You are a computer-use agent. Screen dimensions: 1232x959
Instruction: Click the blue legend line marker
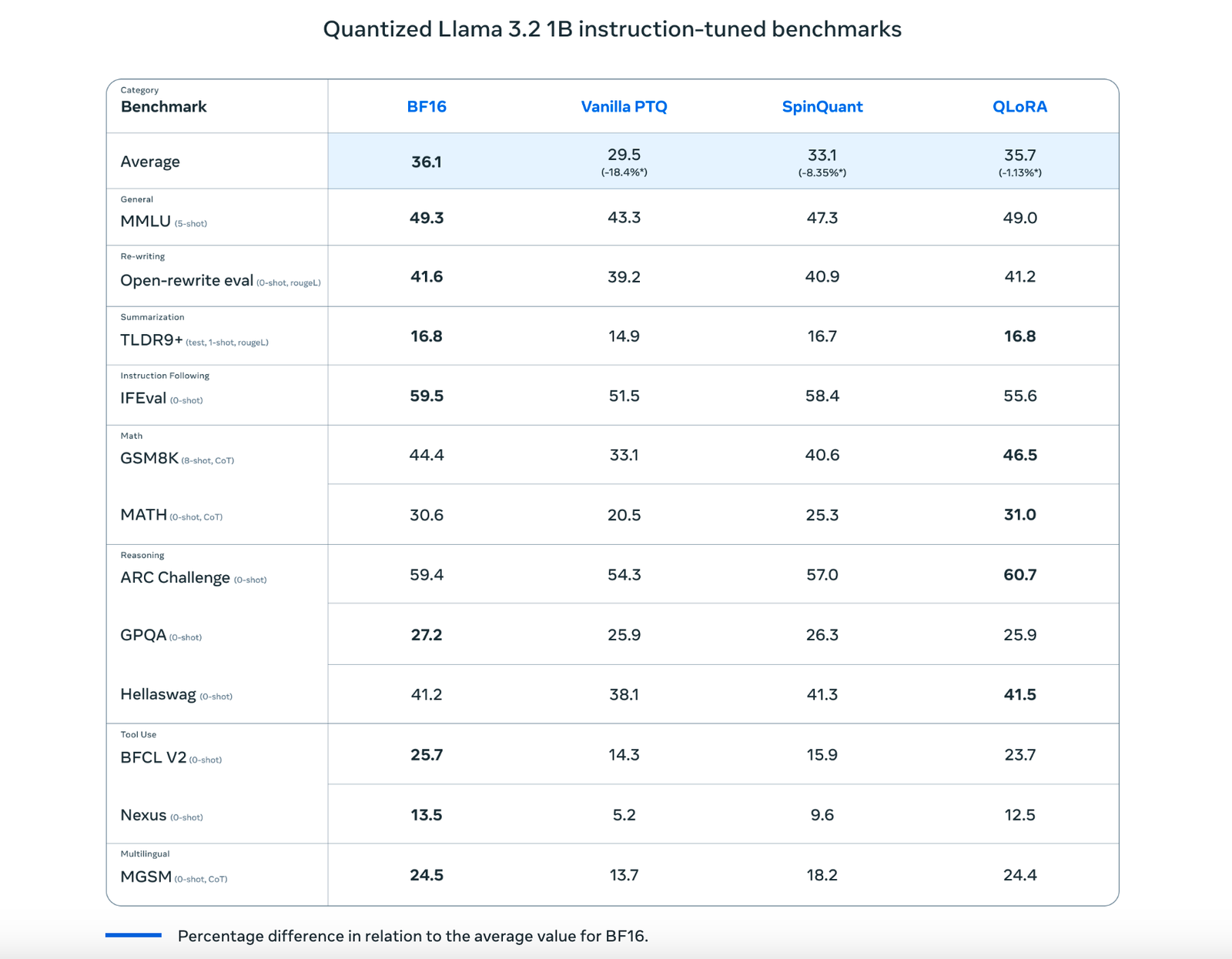pyautogui.click(x=133, y=935)
